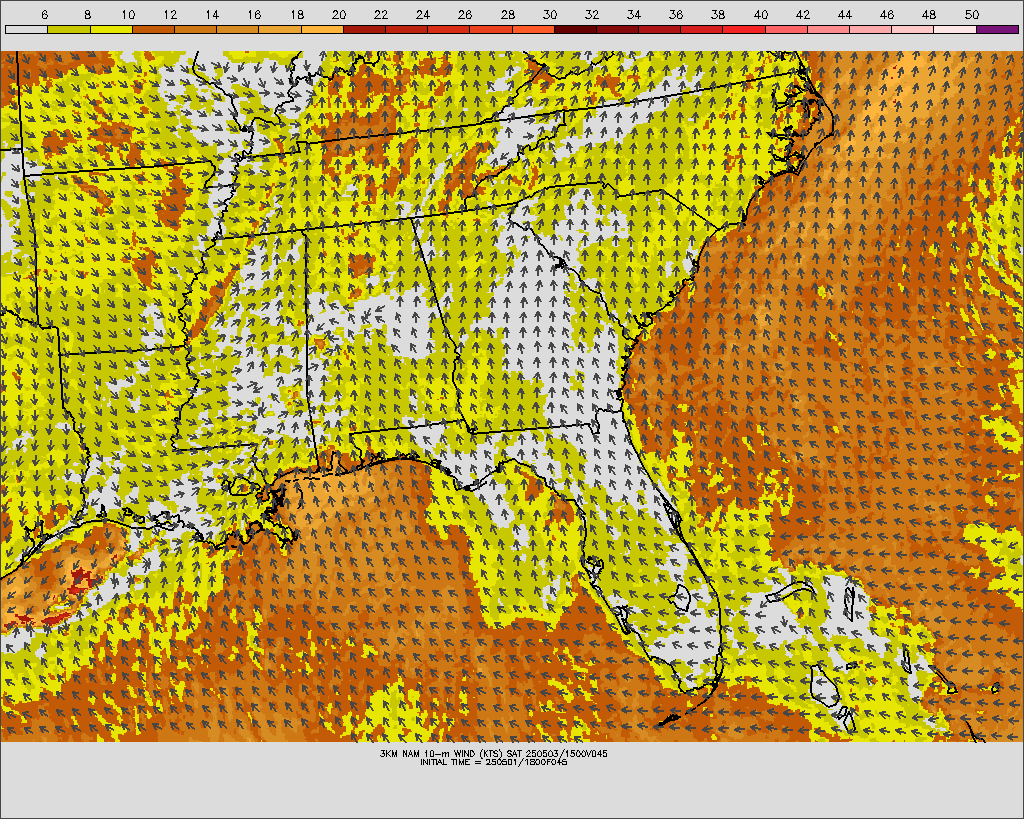Select the purple swatch above 50 knots

[x=997, y=29]
